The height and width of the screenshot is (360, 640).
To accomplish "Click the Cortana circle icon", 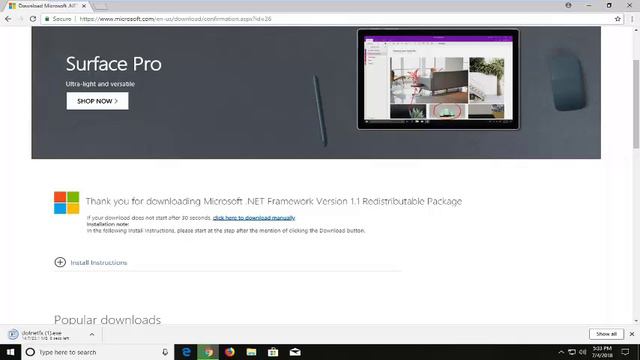I will (30, 352).
